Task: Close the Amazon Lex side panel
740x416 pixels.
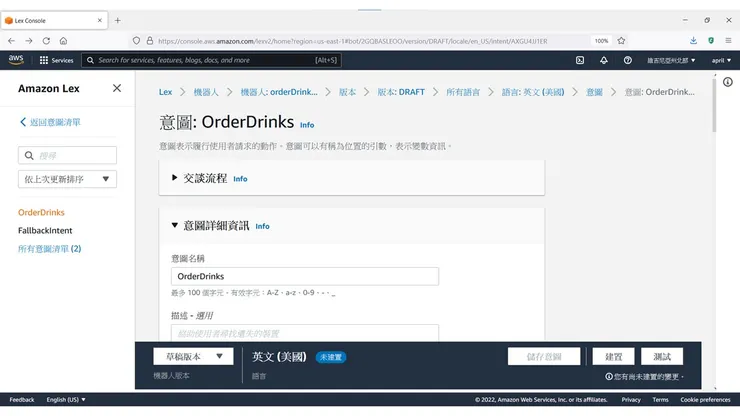Action: pos(117,88)
